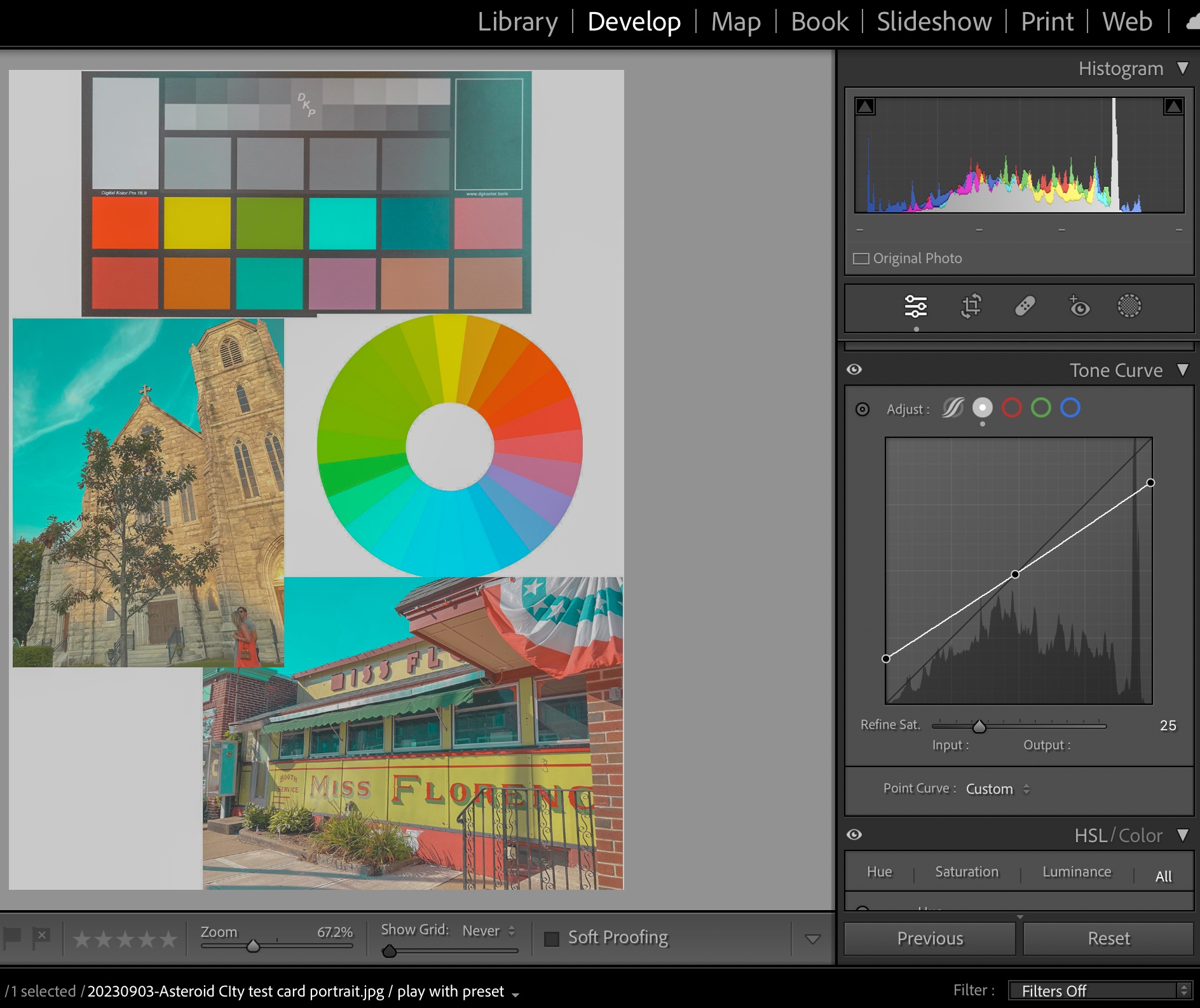The width and height of the screenshot is (1200, 1008).
Task: Toggle Tone Curve panel visibility eye
Action: (855, 370)
